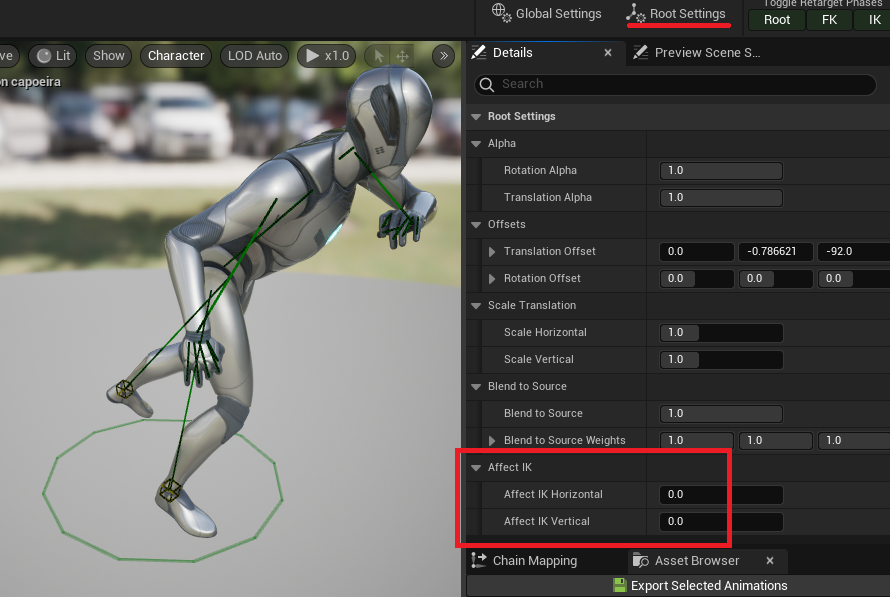The image size is (890, 597).
Task: Click the Asset Browser folder icon
Action: [x=641, y=561]
